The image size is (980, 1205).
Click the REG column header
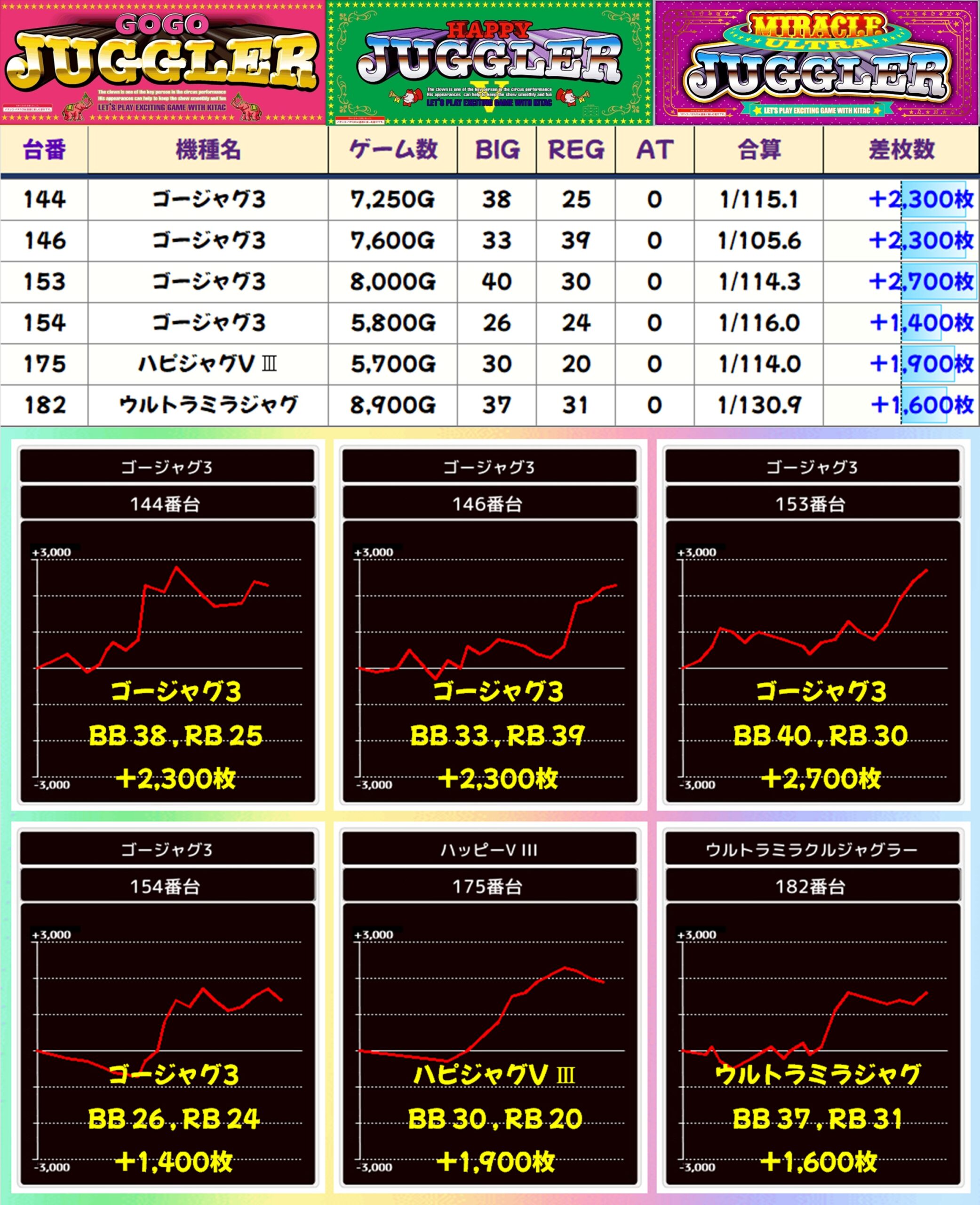point(576,150)
